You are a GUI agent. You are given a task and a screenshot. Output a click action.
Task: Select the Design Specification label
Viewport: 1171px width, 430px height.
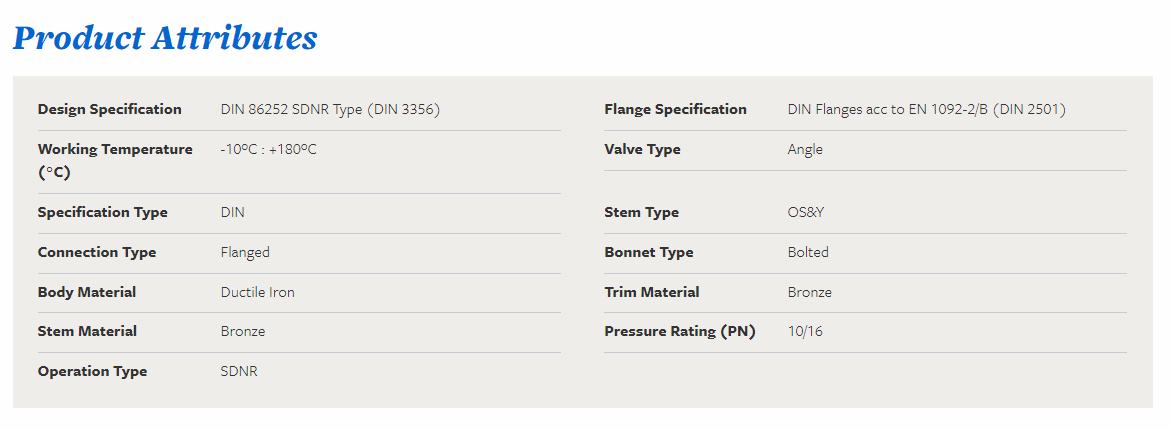point(110,109)
